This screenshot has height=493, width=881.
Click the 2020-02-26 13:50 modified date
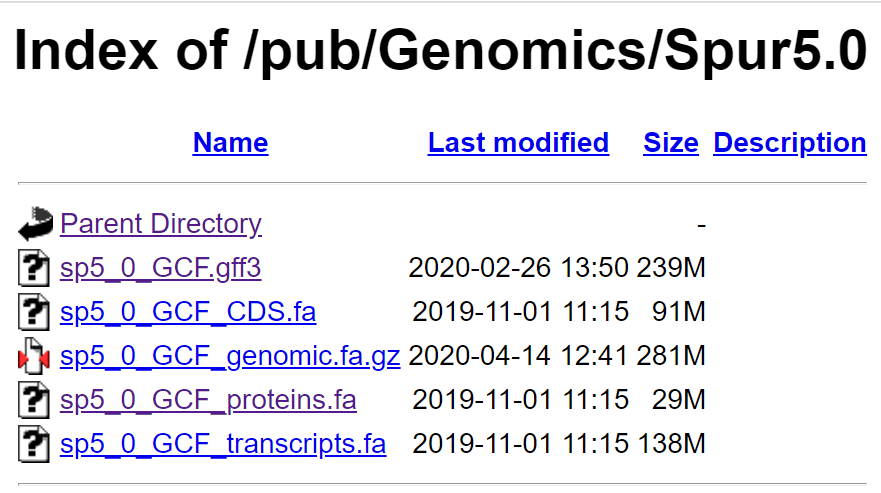tap(518, 268)
